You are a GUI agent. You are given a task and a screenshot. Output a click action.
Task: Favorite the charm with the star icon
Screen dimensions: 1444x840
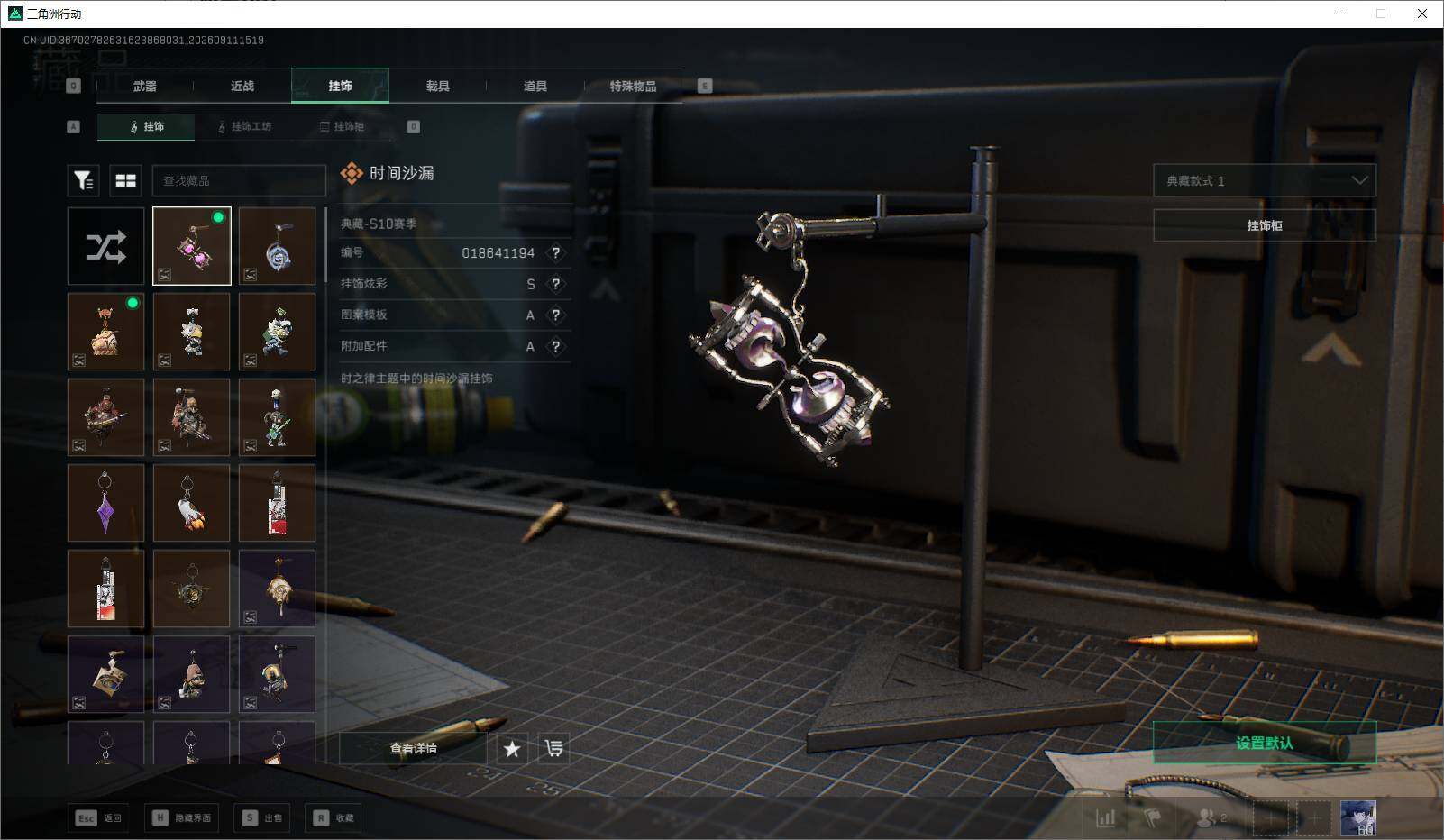coord(512,748)
